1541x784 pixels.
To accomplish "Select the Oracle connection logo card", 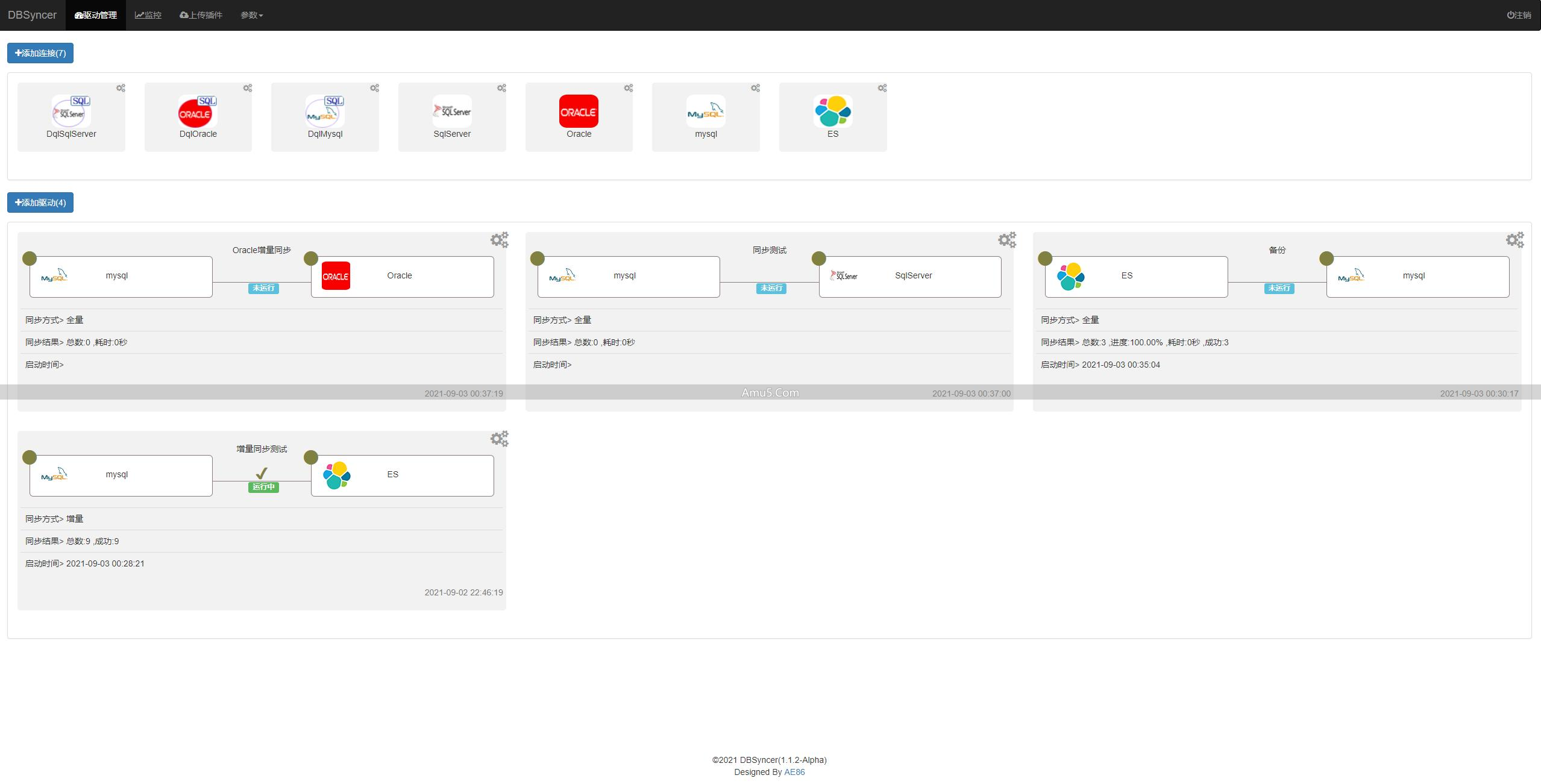I will 579,111.
